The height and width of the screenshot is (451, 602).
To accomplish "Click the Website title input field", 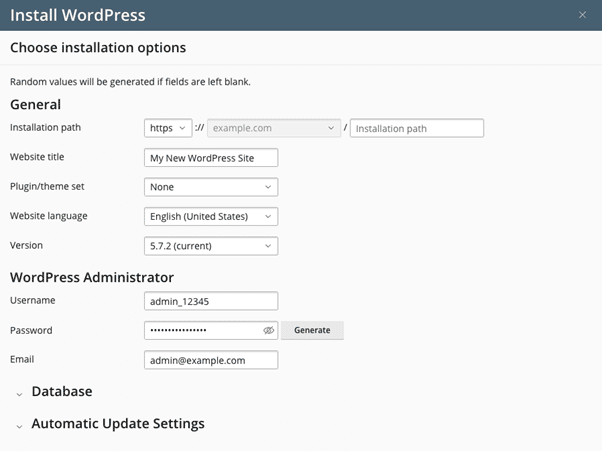I will pos(211,158).
